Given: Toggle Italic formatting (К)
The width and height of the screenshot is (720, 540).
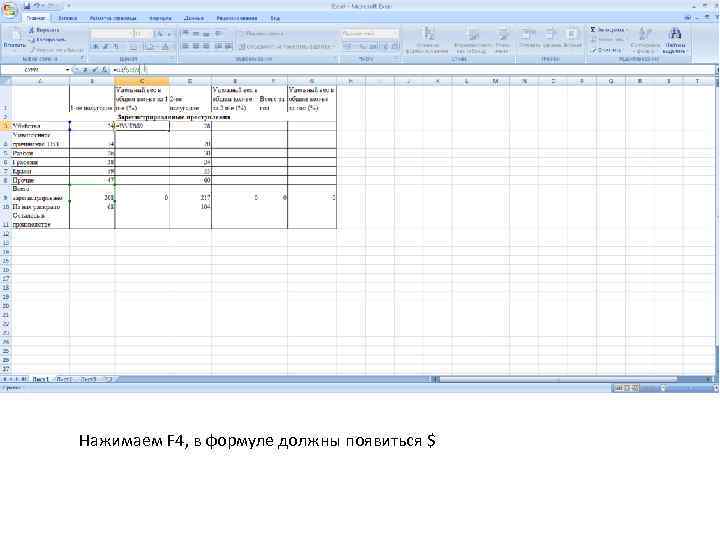Looking at the screenshot, I should click(x=106, y=46).
